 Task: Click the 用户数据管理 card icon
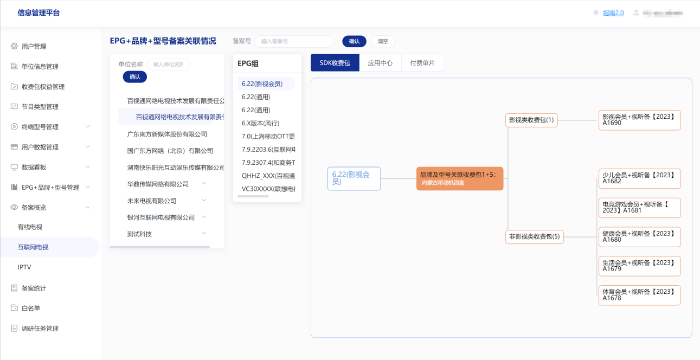click(x=14, y=147)
